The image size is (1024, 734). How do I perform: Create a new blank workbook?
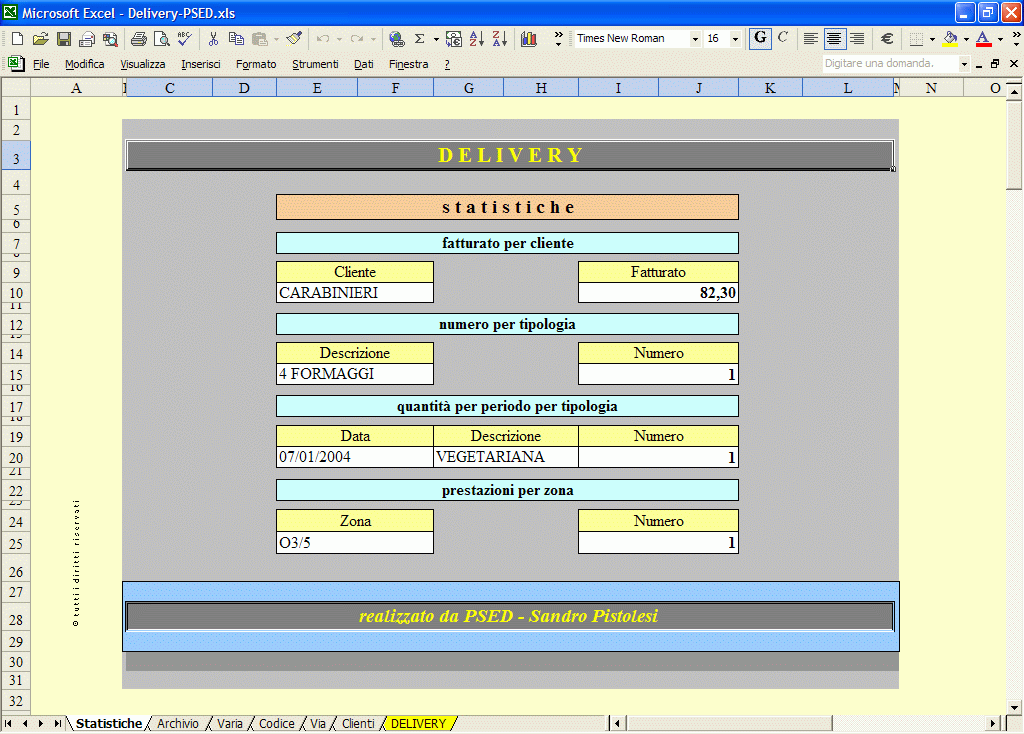click(18, 39)
